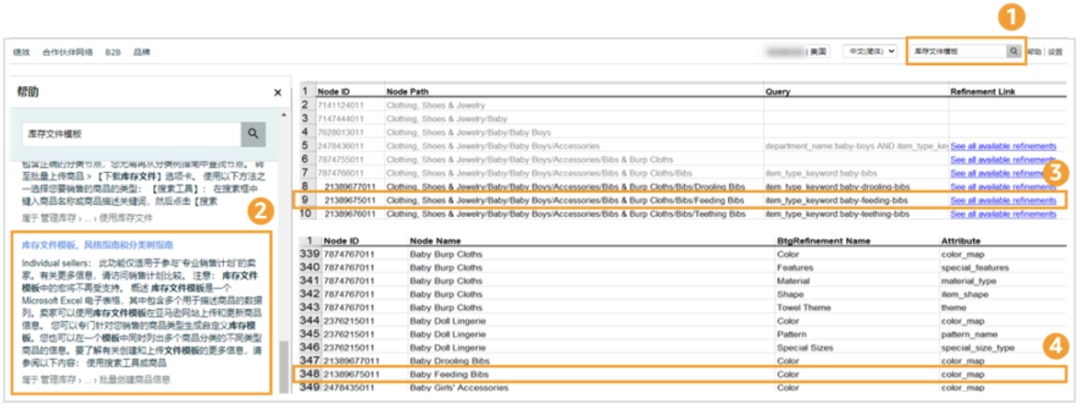Select the pattern_name attribute cell
The image size is (1080, 408).
[968, 334]
